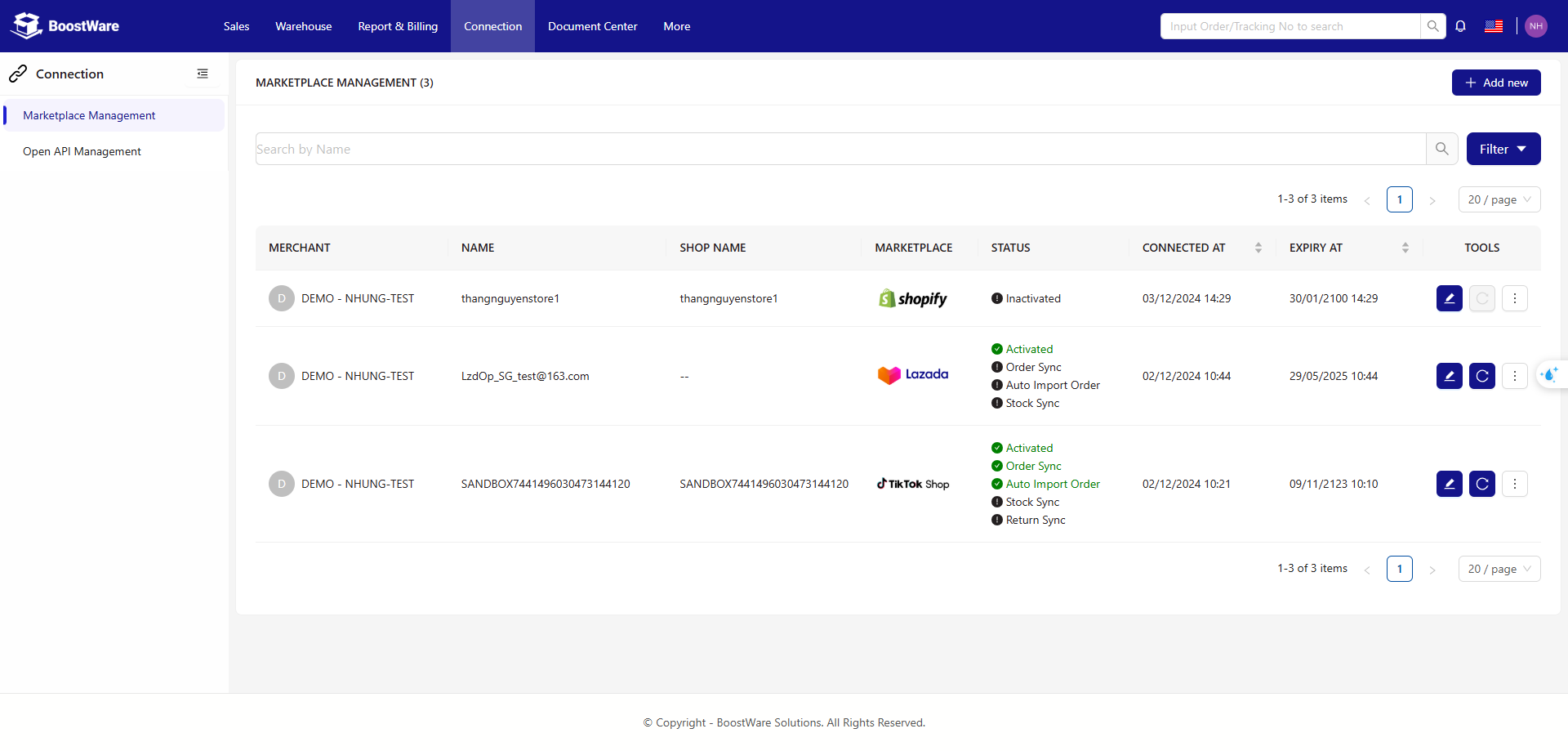Open top 20 / page size dropdown

[1499, 199]
